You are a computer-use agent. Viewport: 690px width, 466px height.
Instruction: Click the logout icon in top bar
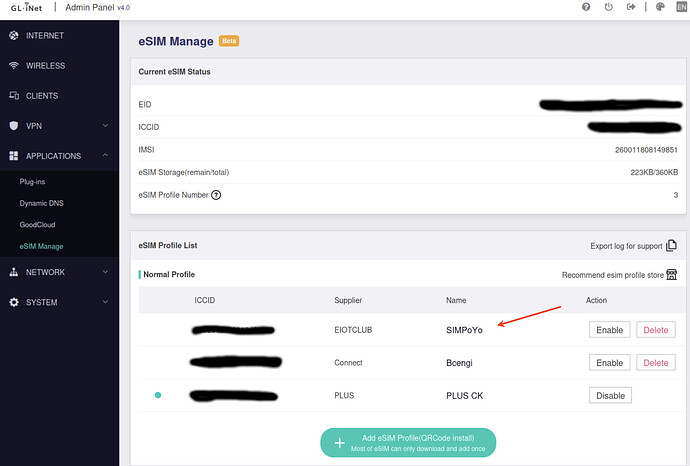631,7
